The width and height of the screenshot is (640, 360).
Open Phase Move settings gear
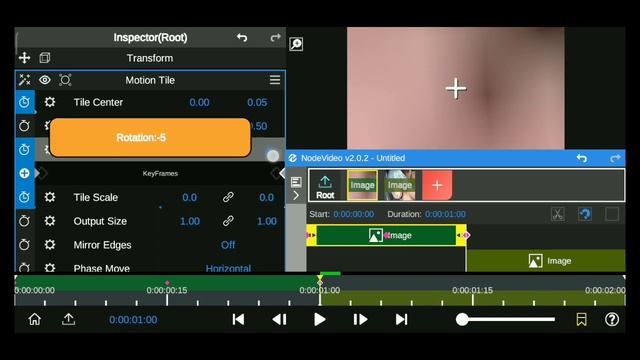click(x=50, y=268)
